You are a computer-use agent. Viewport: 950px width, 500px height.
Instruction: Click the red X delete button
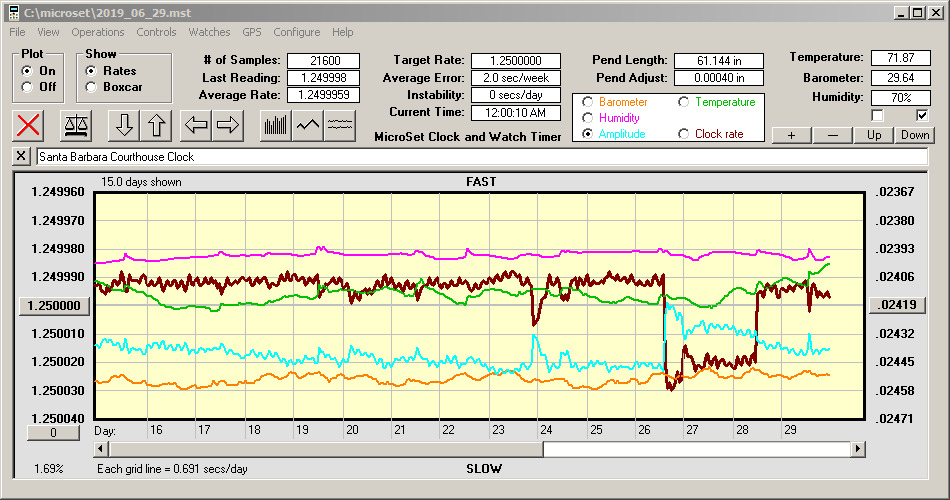tap(28, 125)
